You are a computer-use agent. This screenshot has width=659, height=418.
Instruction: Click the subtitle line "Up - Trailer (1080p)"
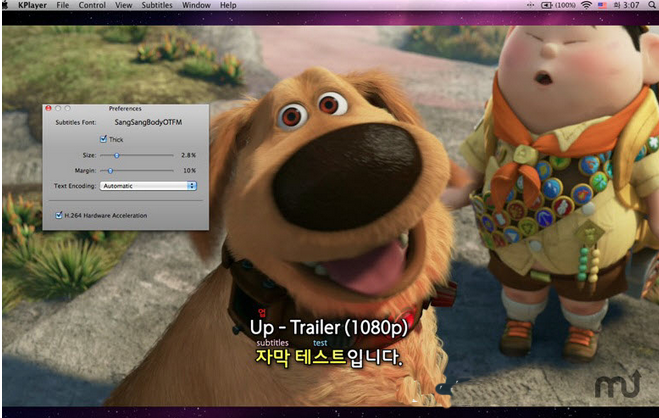point(329,327)
